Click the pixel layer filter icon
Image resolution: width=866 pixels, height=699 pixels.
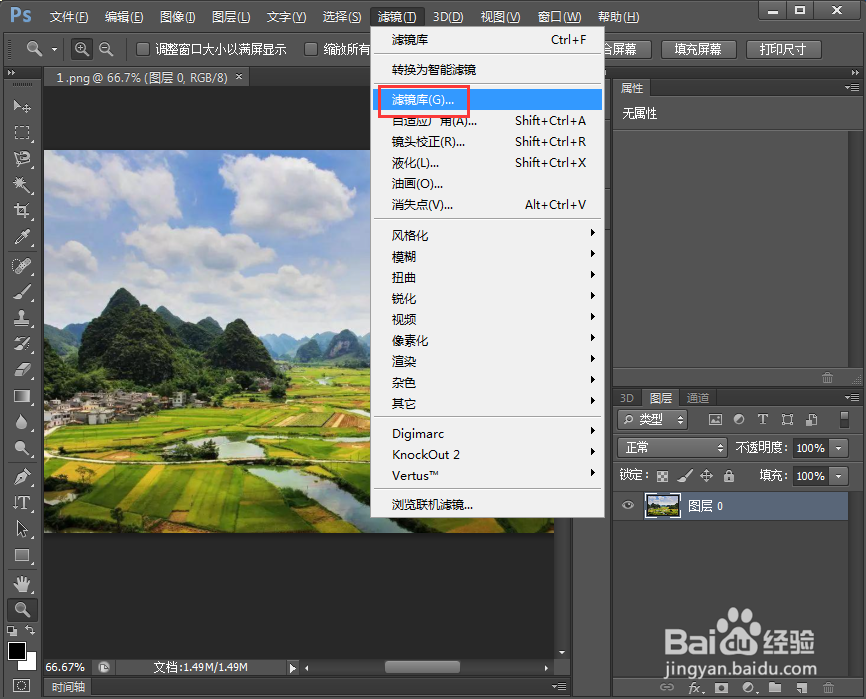[x=715, y=420]
